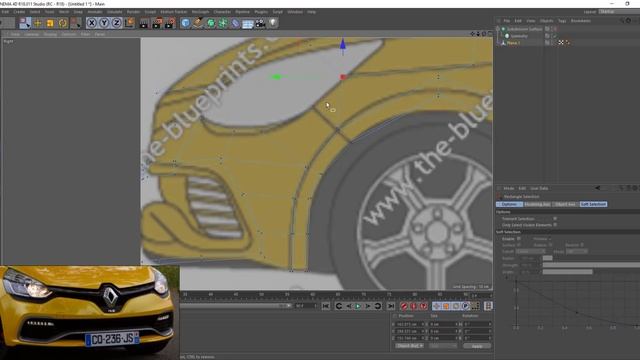Switch to Options tab
640x360 pixels.
tap(509, 204)
